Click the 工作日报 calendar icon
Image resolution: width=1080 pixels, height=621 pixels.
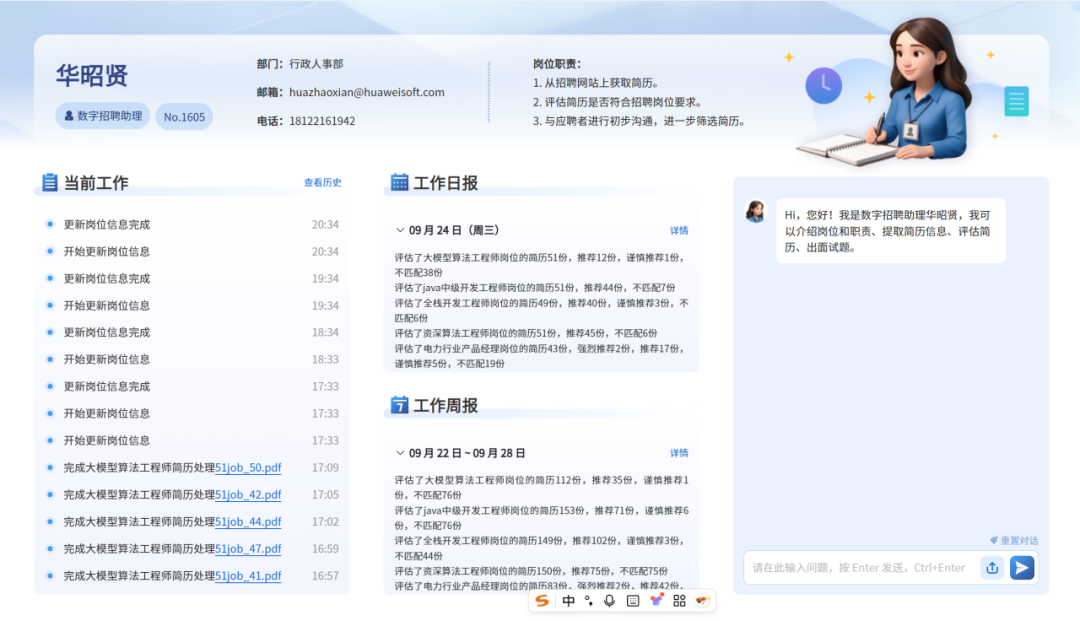pyautogui.click(x=399, y=182)
